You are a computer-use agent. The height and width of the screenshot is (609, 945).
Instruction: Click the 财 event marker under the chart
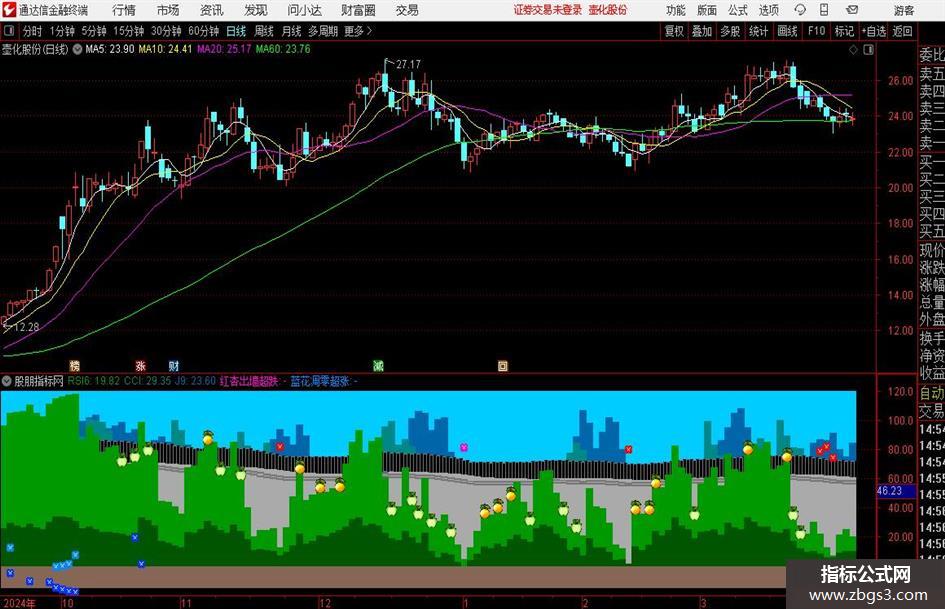[174, 365]
